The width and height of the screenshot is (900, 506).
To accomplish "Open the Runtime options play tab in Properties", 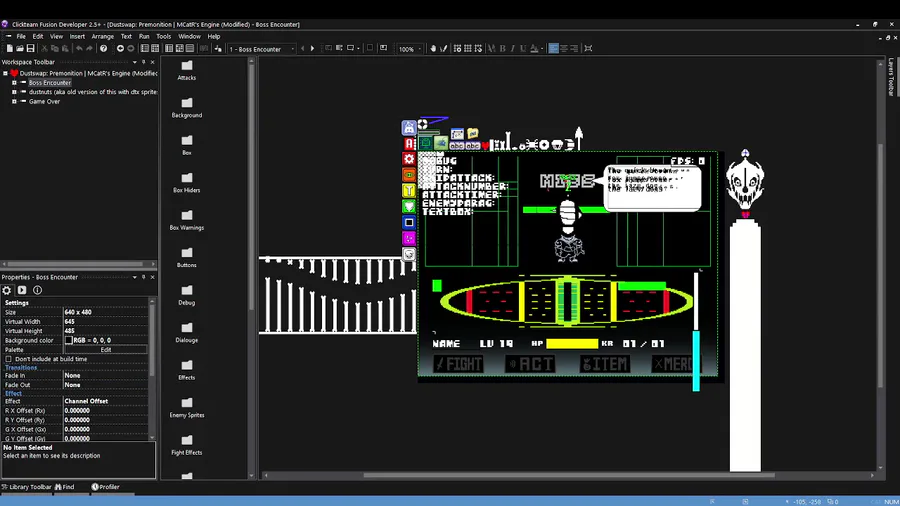I will tap(22, 290).
